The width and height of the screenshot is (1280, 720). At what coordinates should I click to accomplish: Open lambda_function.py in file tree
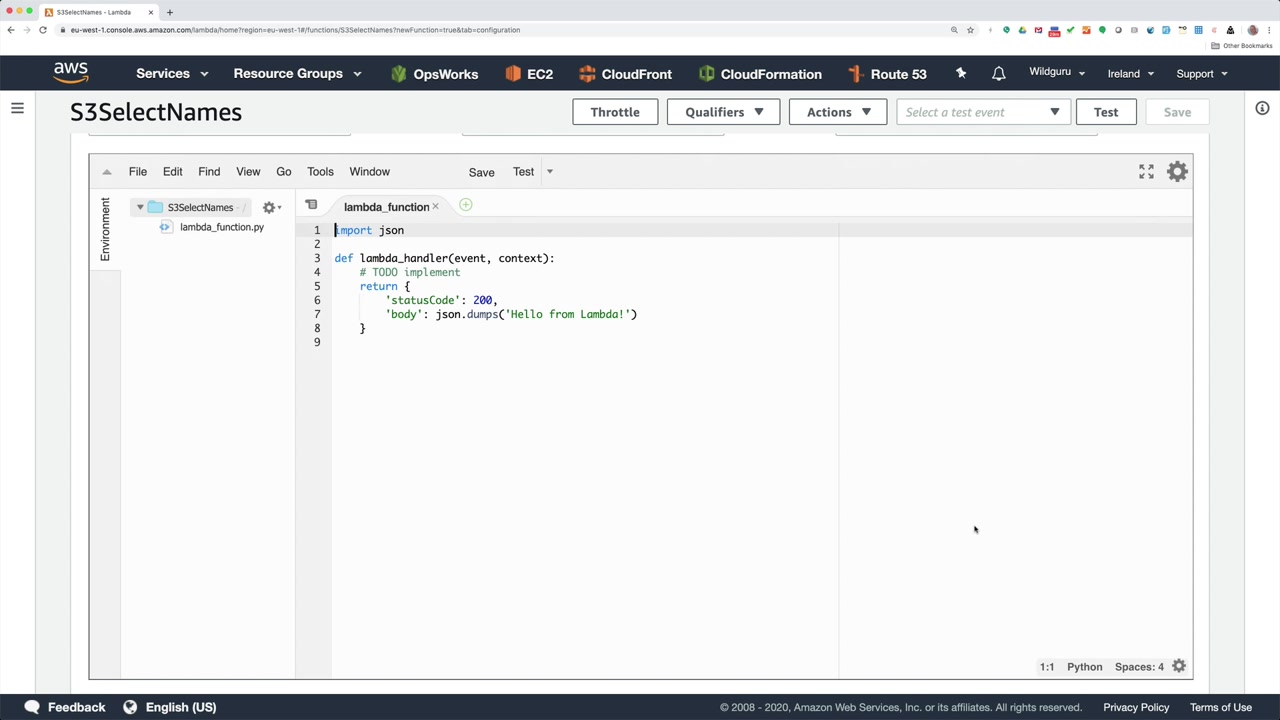point(221,227)
